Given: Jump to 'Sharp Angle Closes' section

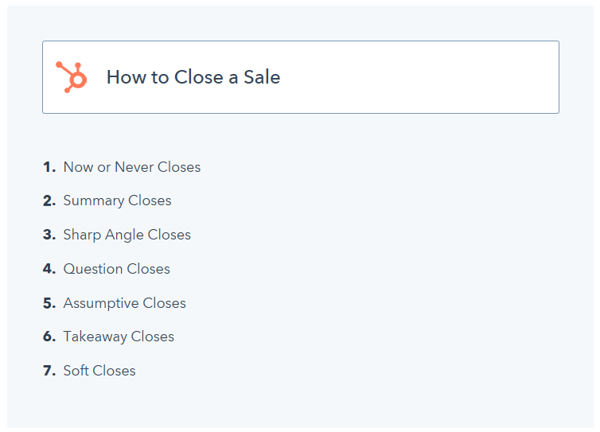Looking at the screenshot, I should pos(127,235).
